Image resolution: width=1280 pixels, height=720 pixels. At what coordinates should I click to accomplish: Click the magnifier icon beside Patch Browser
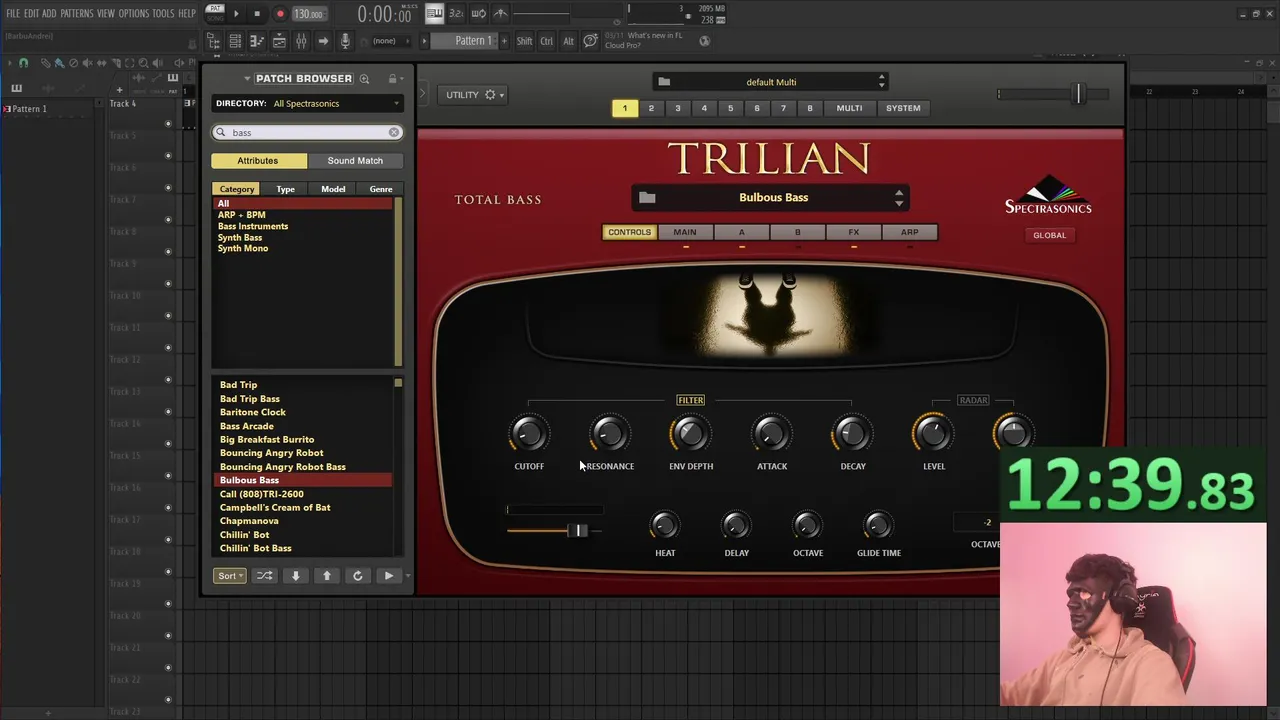[365, 79]
